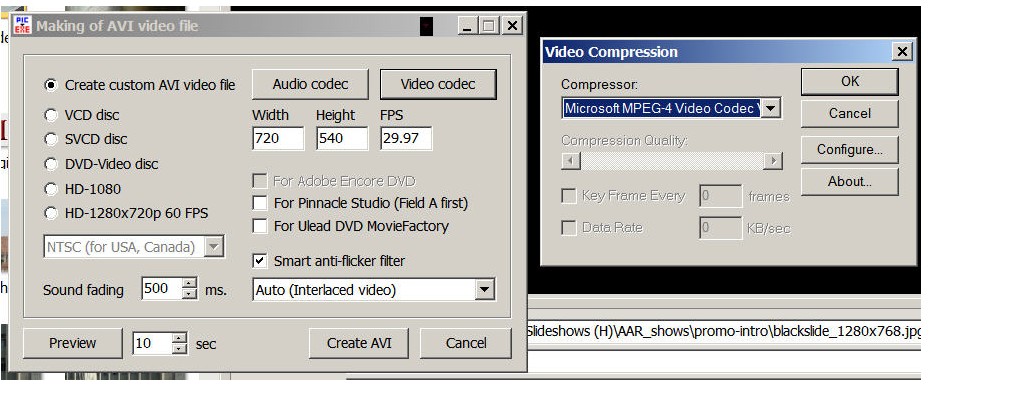Click OK in Video Compression dialog
This screenshot has width=1027, height=409.
tap(849, 81)
